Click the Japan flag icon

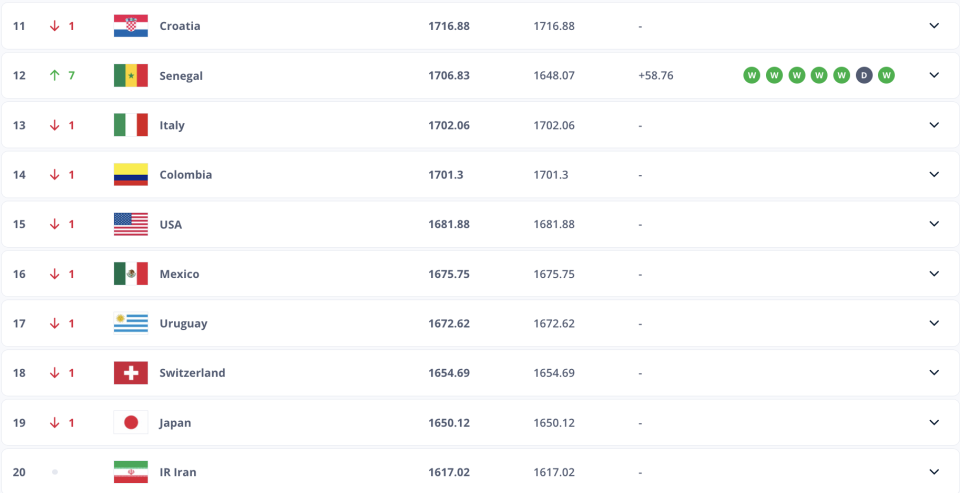click(131, 422)
